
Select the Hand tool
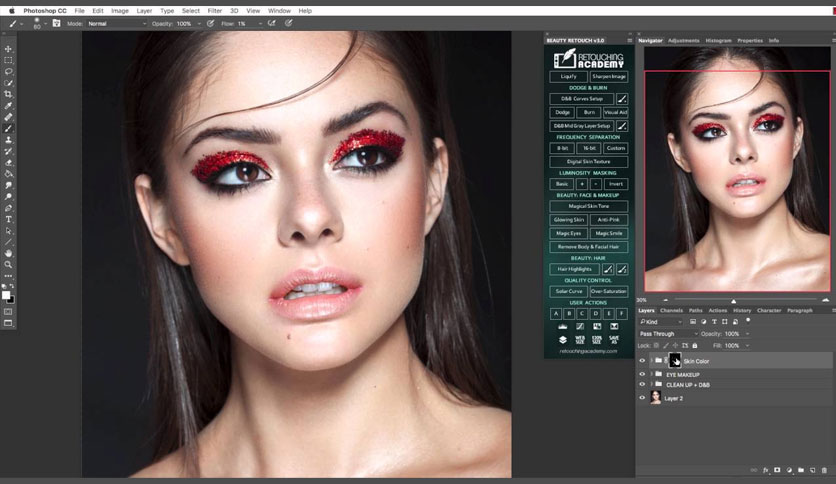pos(9,253)
